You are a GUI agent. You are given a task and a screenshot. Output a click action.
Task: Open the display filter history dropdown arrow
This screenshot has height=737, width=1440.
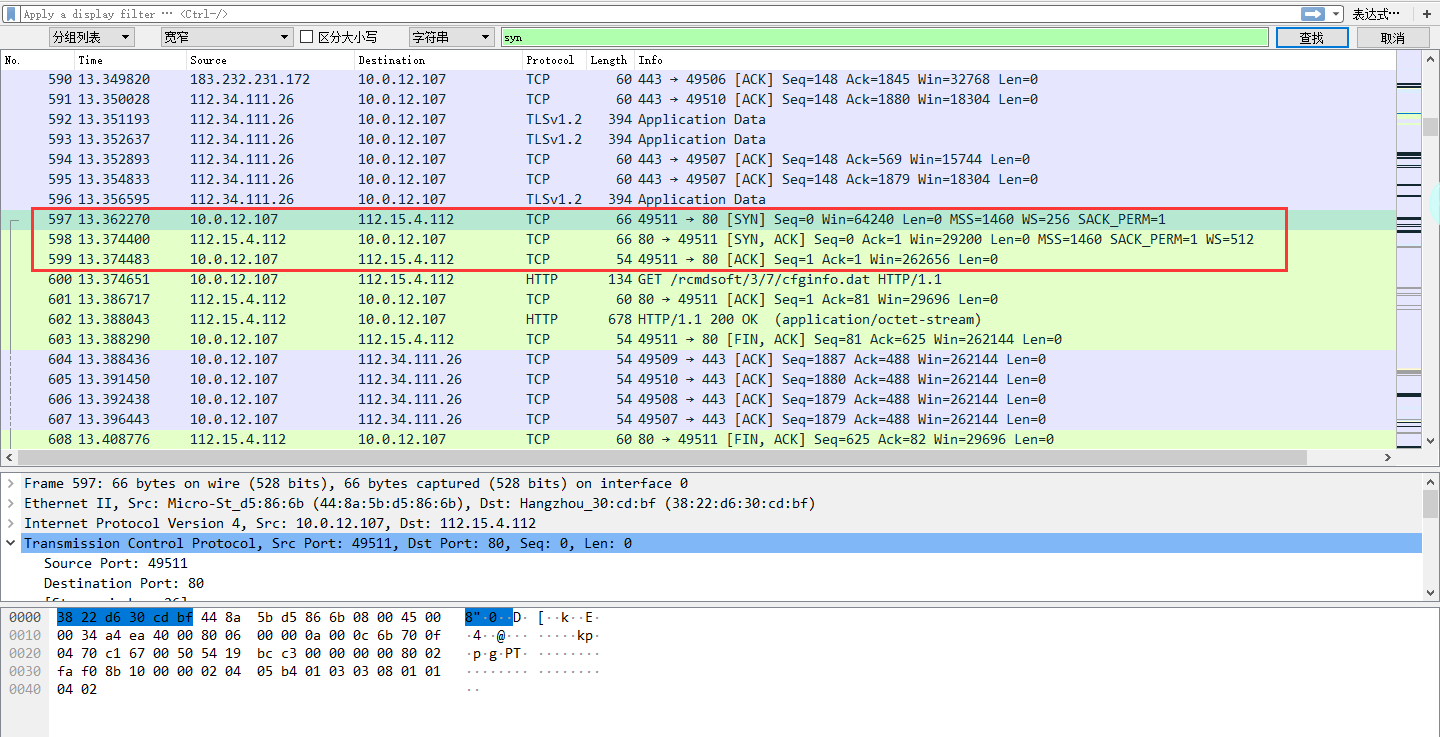click(1336, 14)
